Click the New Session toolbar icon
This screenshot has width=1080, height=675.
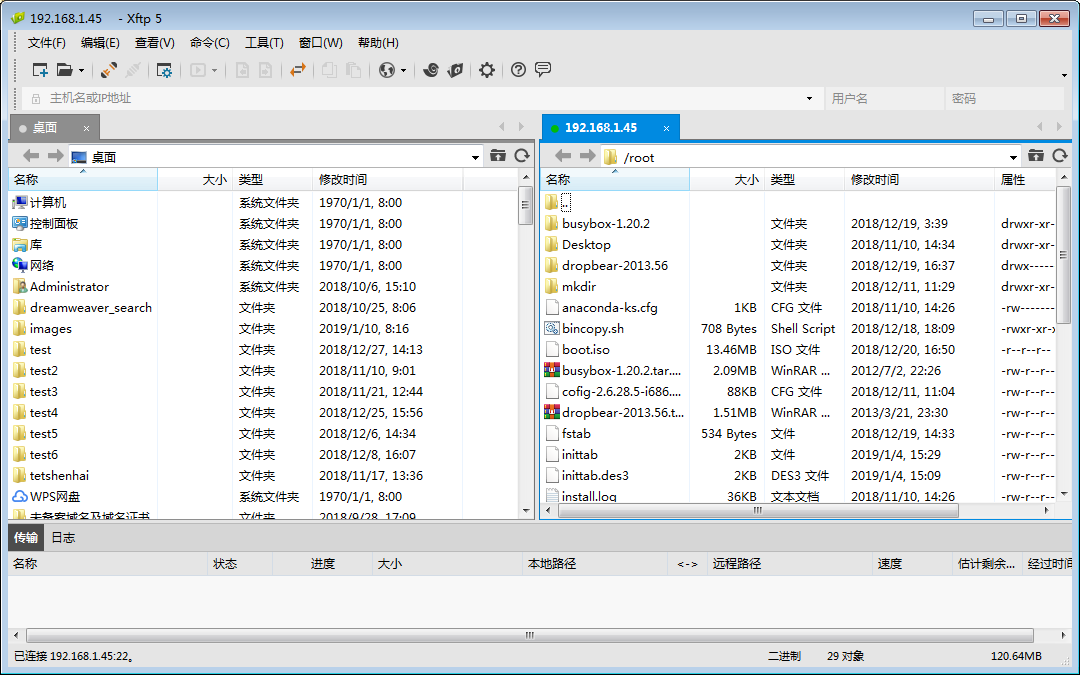pos(40,70)
